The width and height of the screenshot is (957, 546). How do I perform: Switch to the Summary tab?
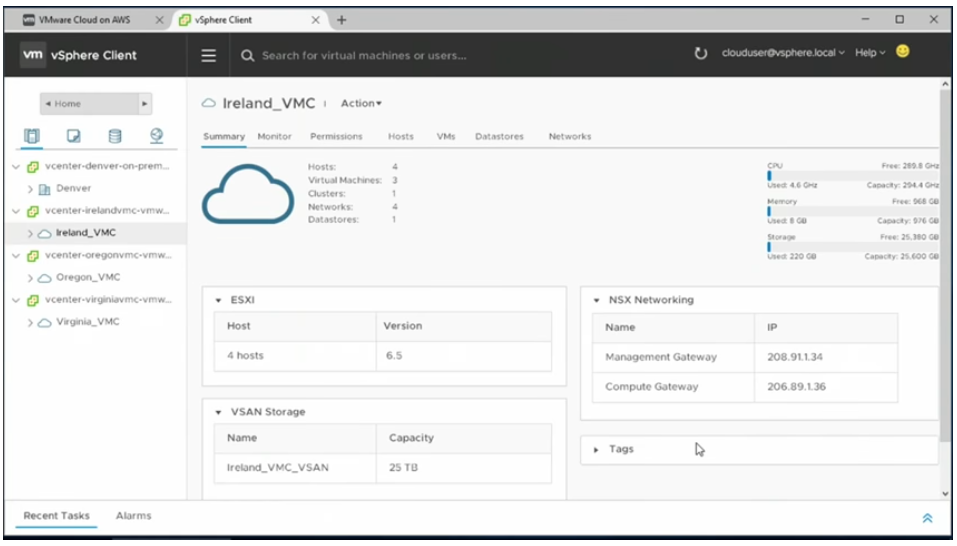(x=224, y=137)
